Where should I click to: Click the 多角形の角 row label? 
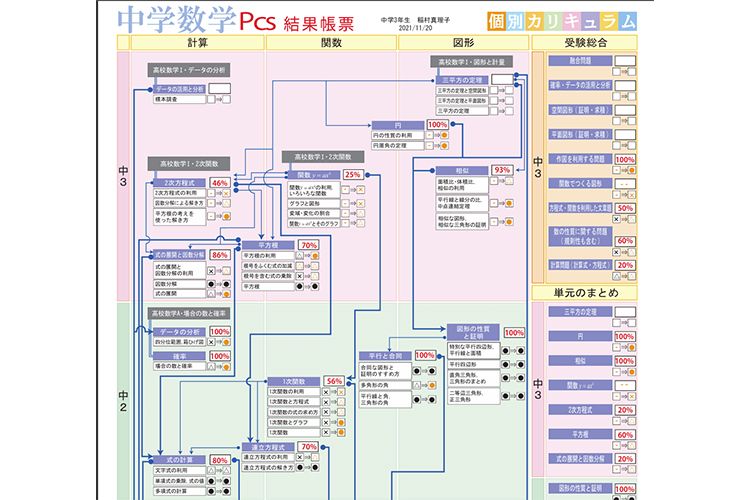click(x=385, y=385)
